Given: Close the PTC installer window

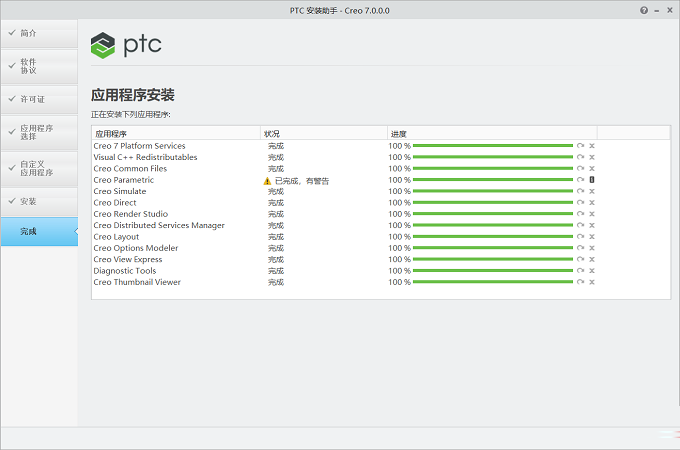Looking at the screenshot, I should pos(670,10).
